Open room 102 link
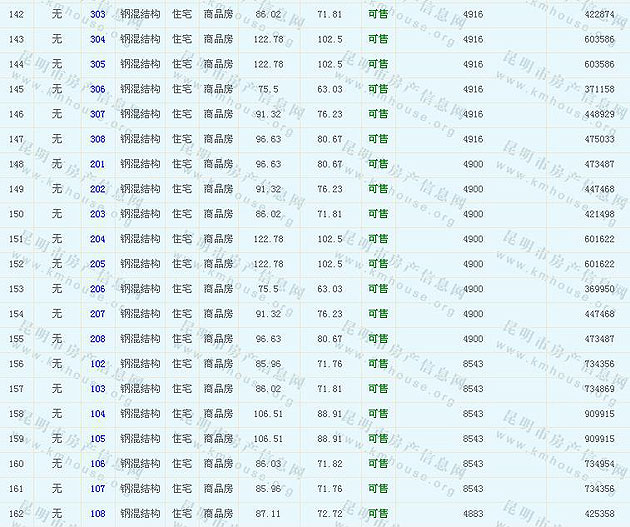The height and width of the screenshot is (527, 630). point(97,365)
